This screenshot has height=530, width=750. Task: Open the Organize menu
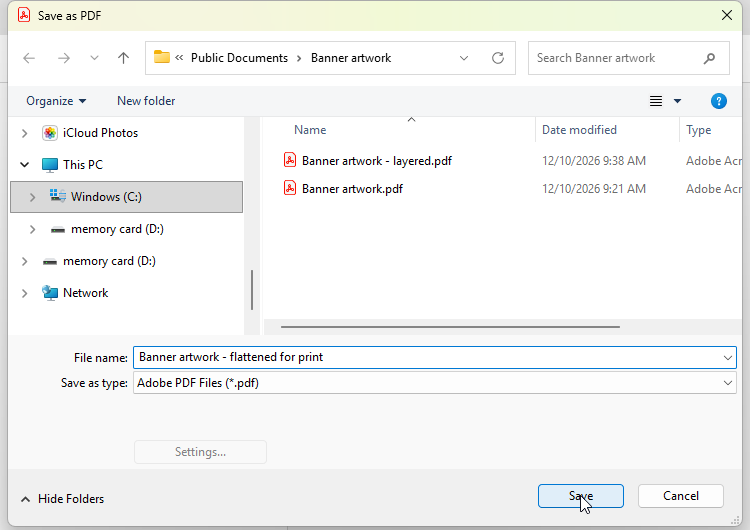[x=56, y=101]
